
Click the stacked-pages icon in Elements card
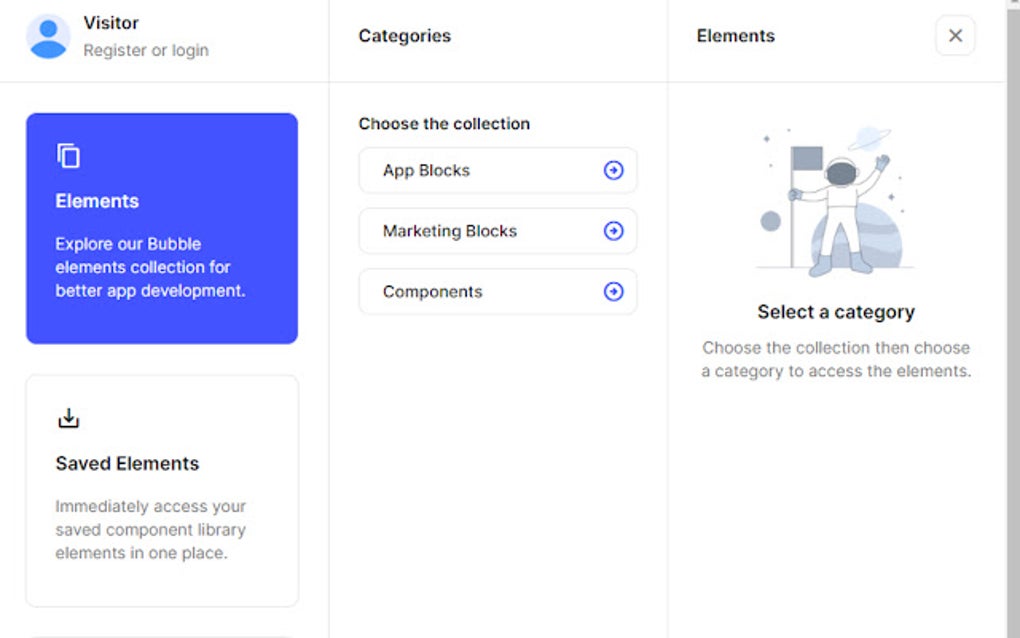[x=68, y=156]
